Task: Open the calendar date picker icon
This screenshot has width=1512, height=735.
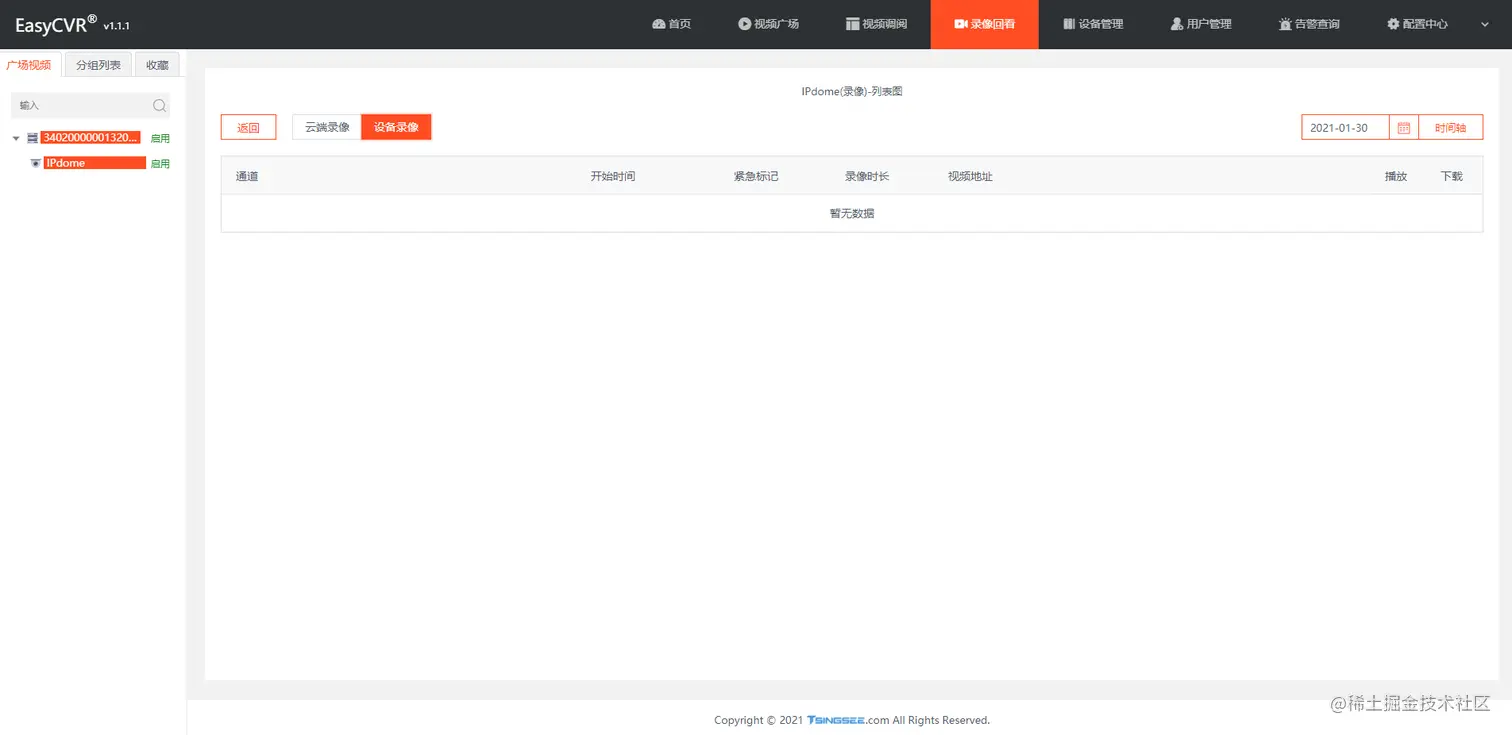Action: pyautogui.click(x=1404, y=128)
